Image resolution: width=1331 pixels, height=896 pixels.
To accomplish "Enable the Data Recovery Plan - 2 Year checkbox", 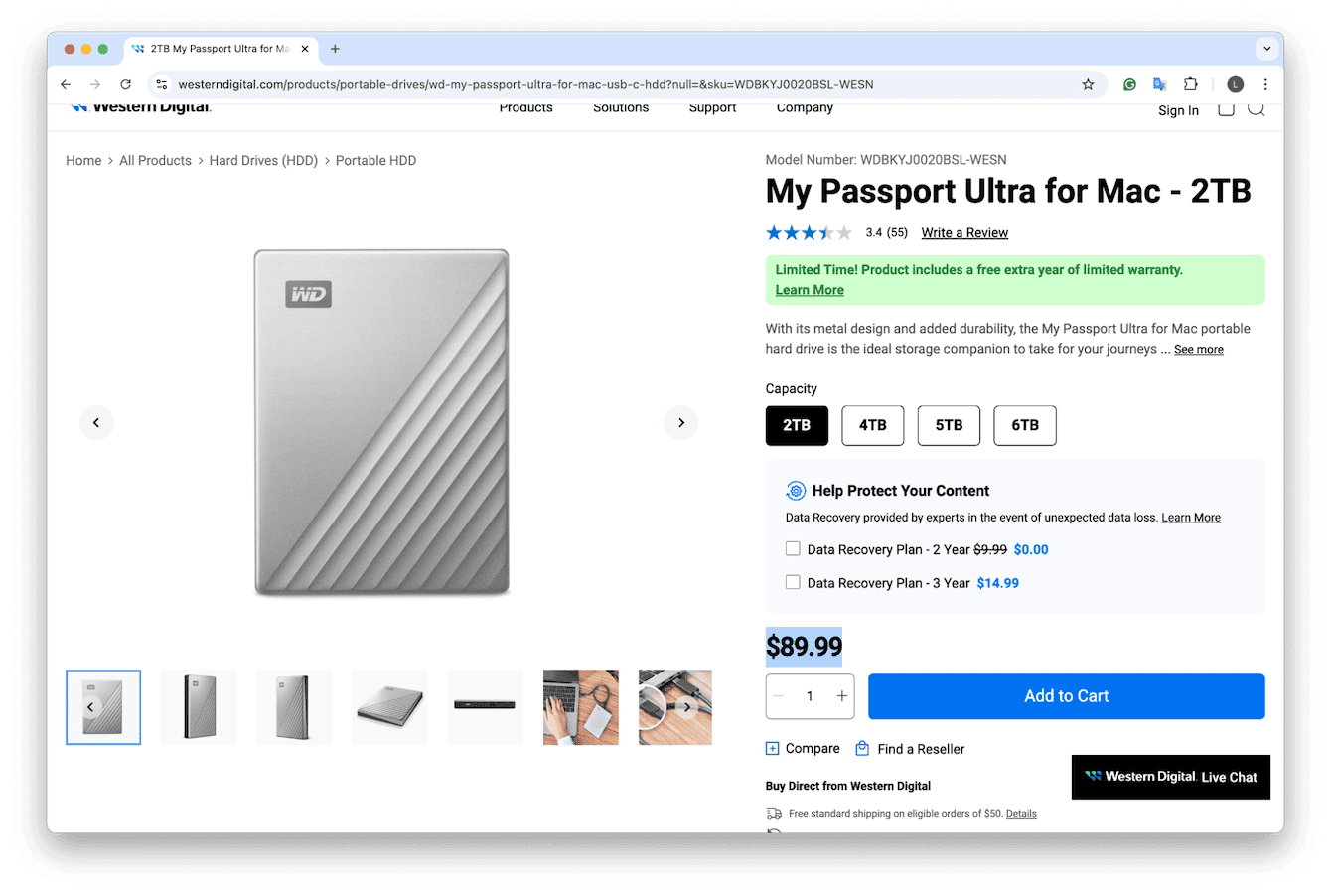I will 792,548.
